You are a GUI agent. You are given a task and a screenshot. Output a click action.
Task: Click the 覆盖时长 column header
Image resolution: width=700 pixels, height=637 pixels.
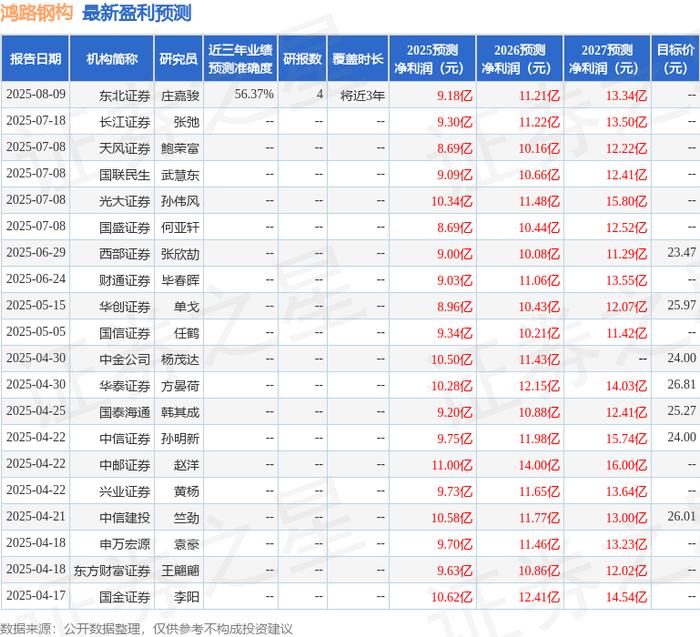click(358, 59)
